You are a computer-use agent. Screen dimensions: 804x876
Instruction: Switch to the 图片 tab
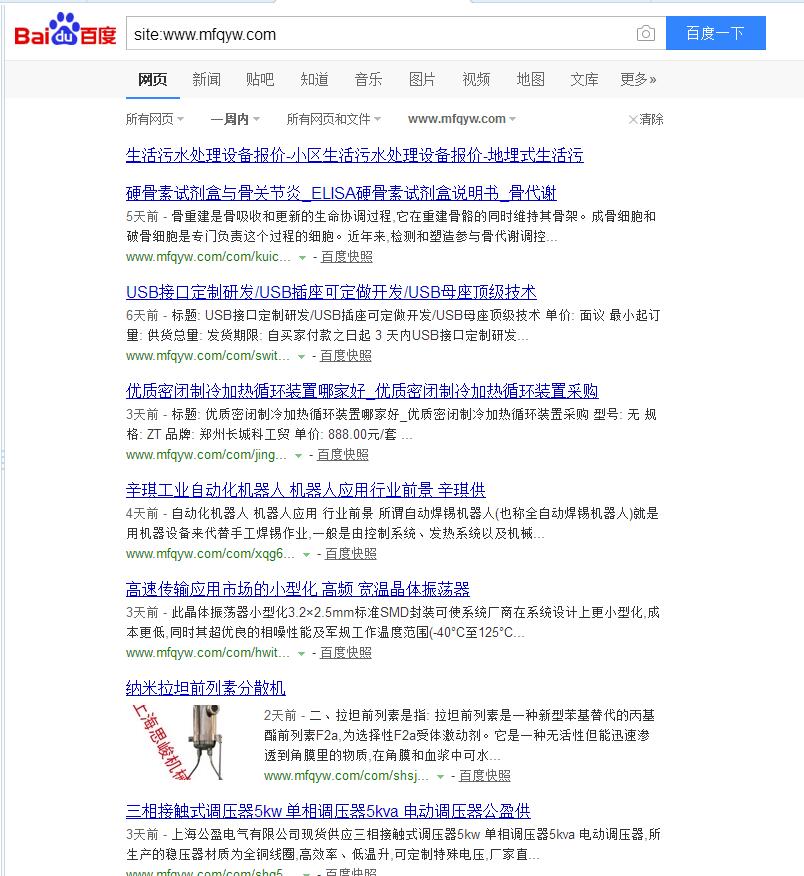tap(422, 79)
